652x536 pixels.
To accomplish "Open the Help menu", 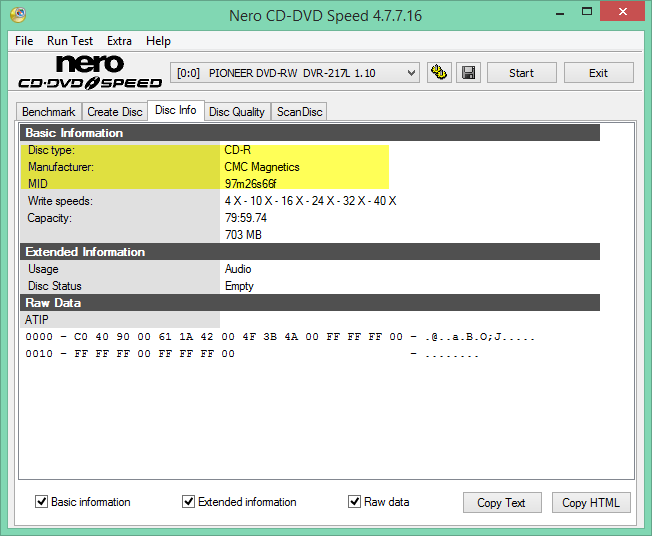I will (x=158, y=41).
